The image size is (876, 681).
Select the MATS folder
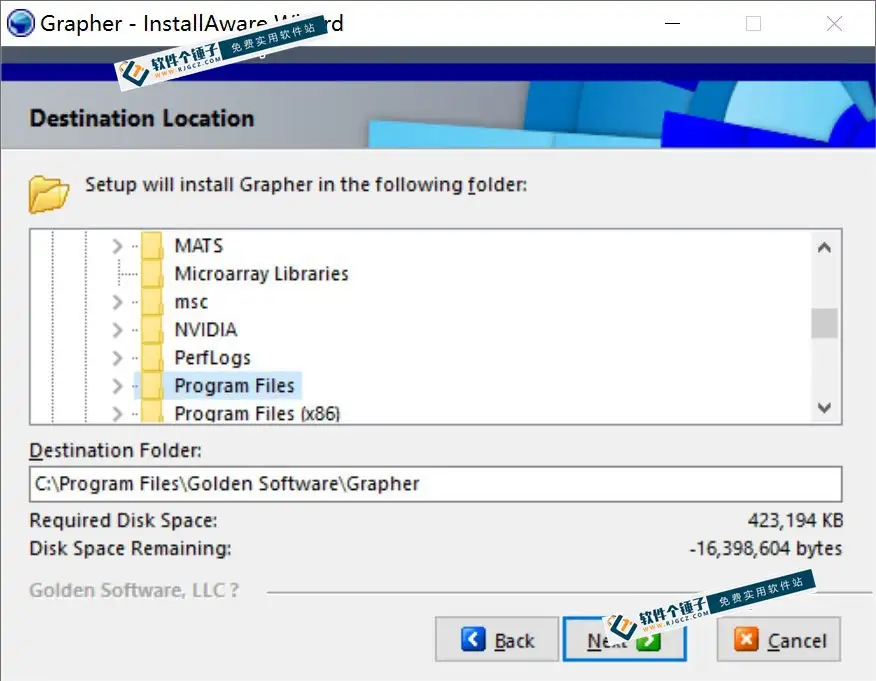(x=199, y=246)
